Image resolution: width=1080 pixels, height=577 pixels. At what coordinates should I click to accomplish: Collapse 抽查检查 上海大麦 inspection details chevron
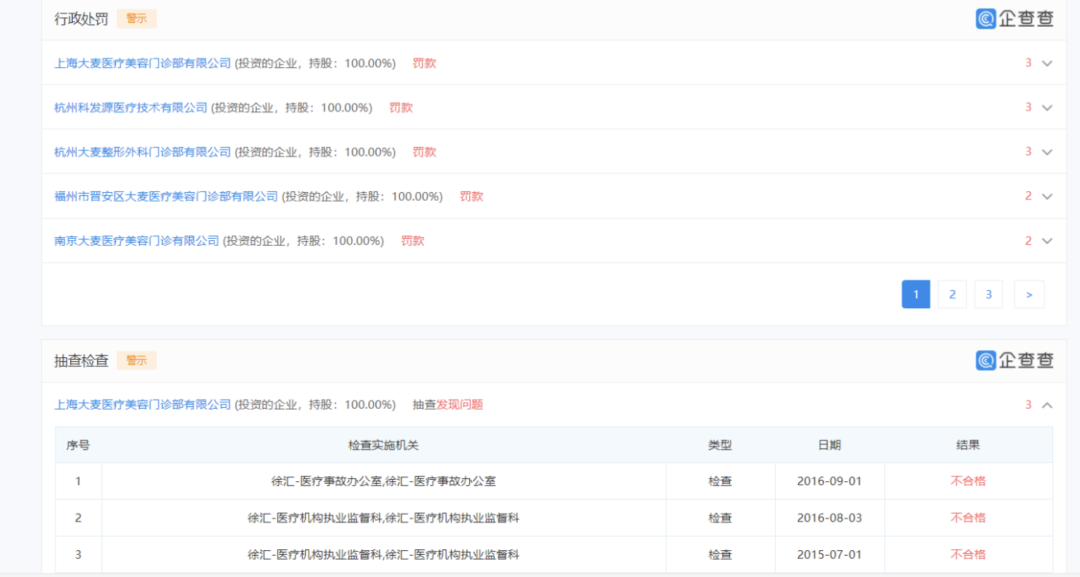tap(1047, 405)
